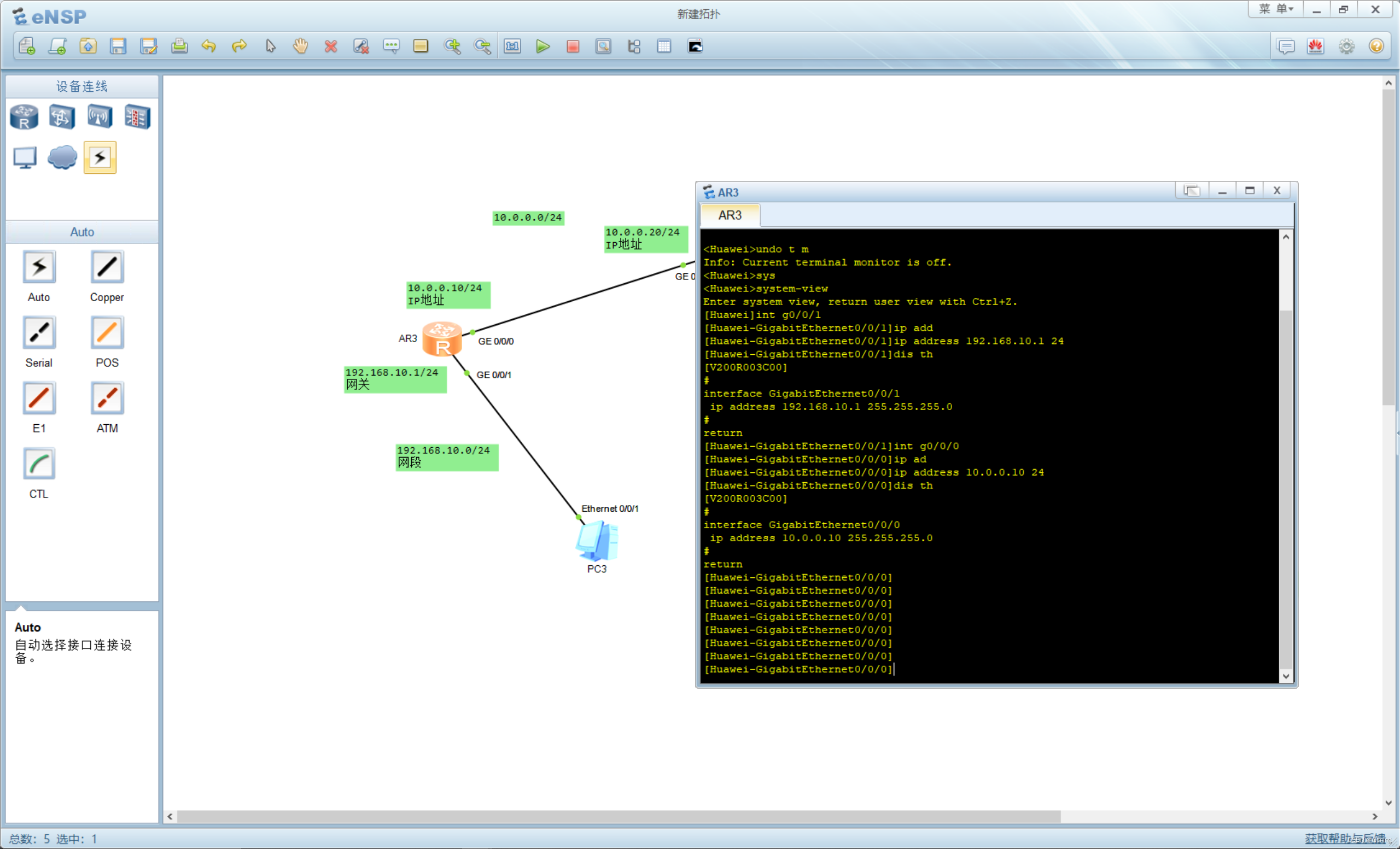Click the text note bubble icon
The image size is (1400, 849).
(391, 46)
